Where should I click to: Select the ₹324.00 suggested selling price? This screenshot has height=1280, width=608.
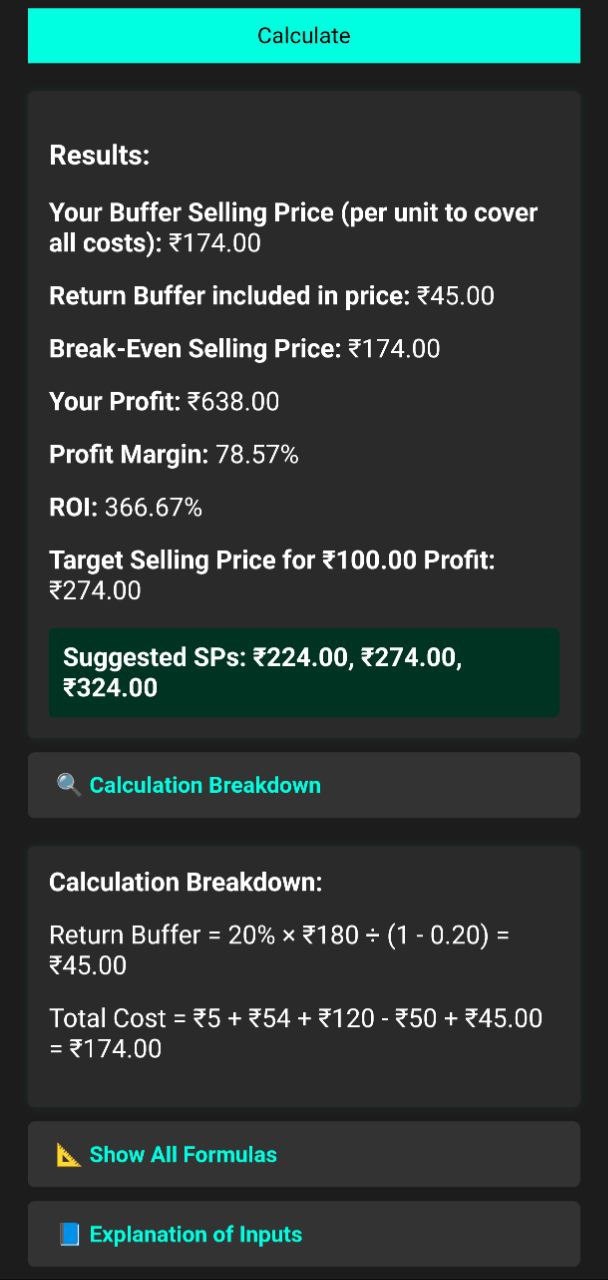pos(110,688)
